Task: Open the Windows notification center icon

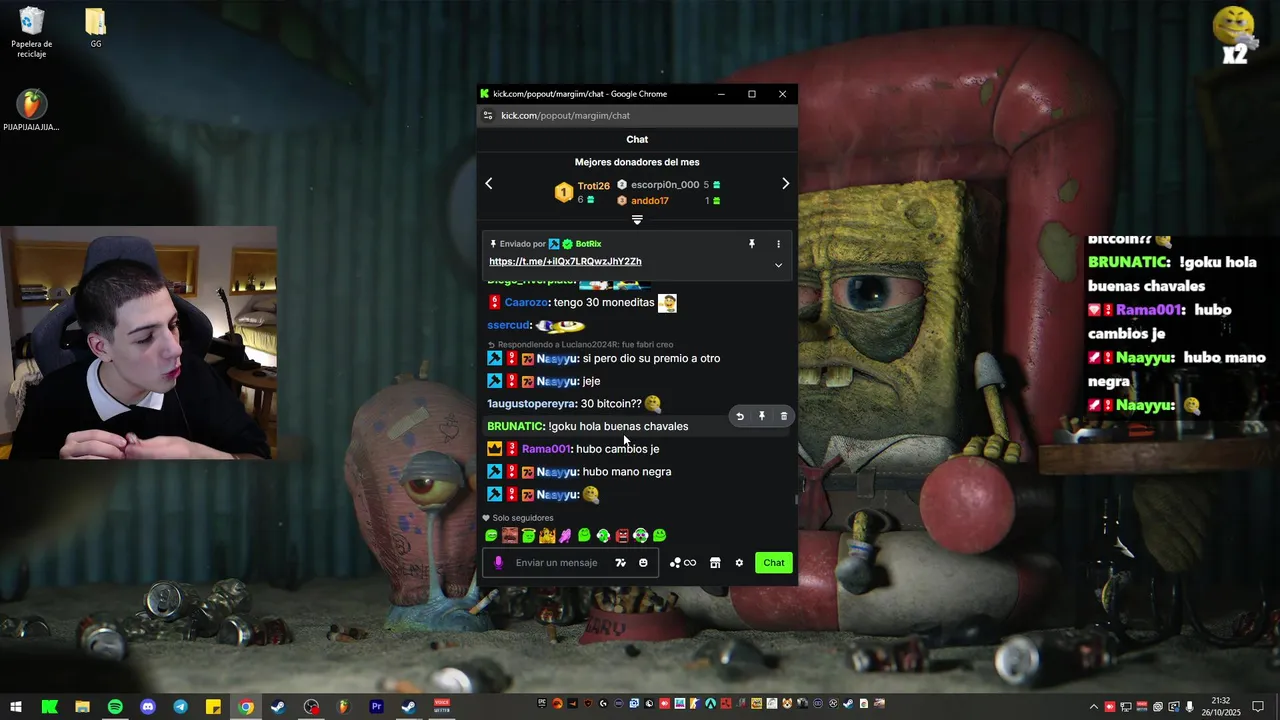Action: click(x=1258, y=707)
